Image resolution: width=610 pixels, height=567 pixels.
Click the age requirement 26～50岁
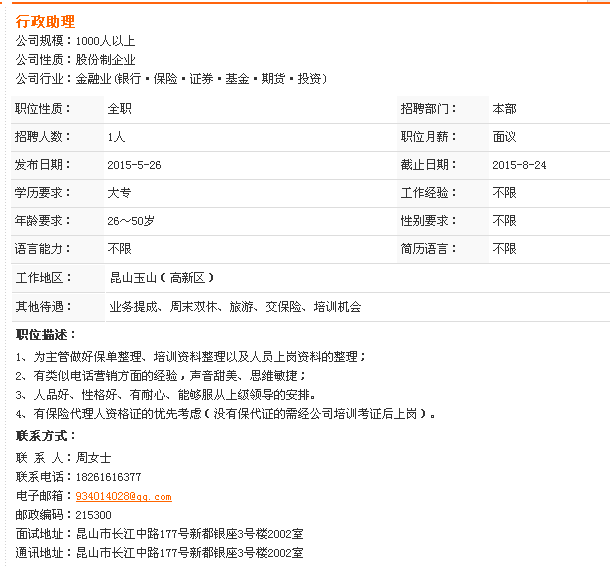click(x=131, y=220)
